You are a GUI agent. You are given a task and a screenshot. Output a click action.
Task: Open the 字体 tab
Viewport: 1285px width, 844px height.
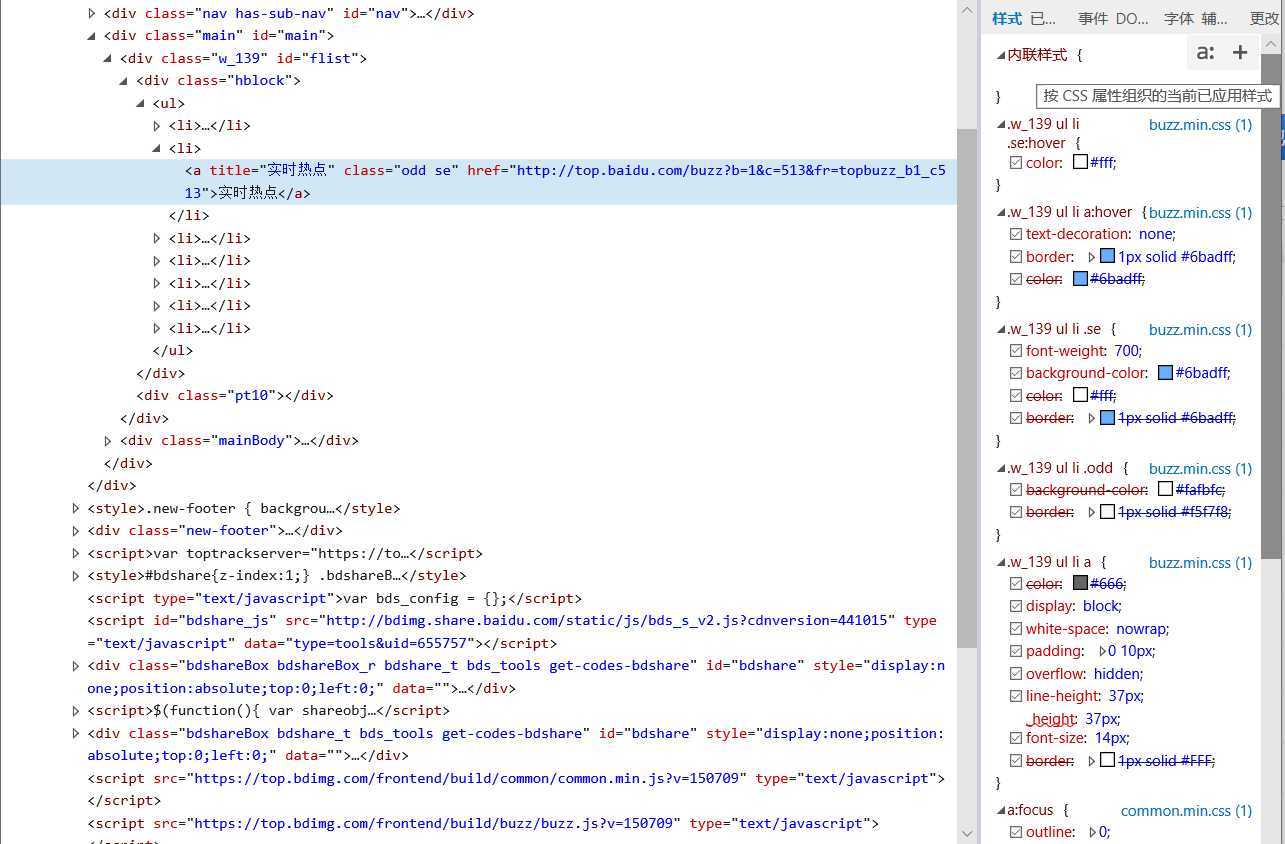(1179, 18)
